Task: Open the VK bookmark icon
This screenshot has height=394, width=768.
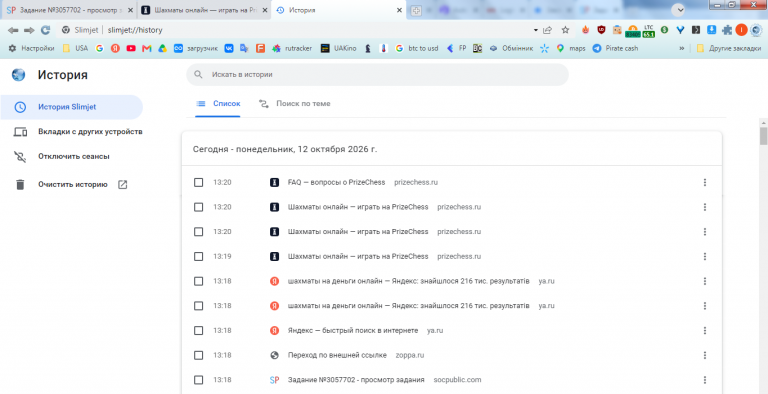Action: pos(229,49)
